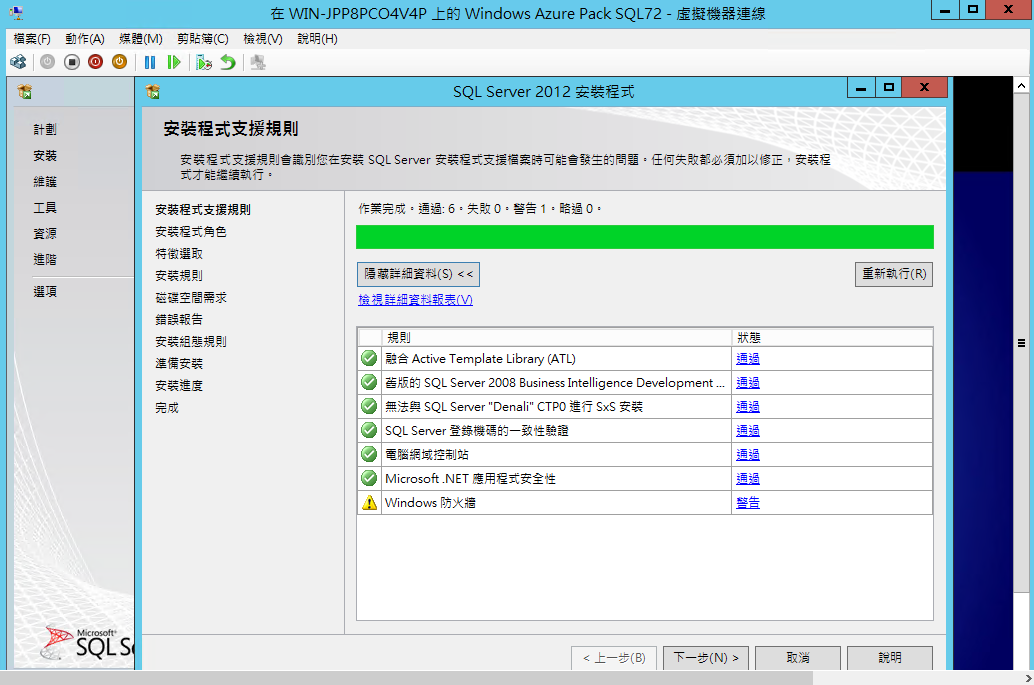Click 下一步(N) to continue setup

(706, 657)
